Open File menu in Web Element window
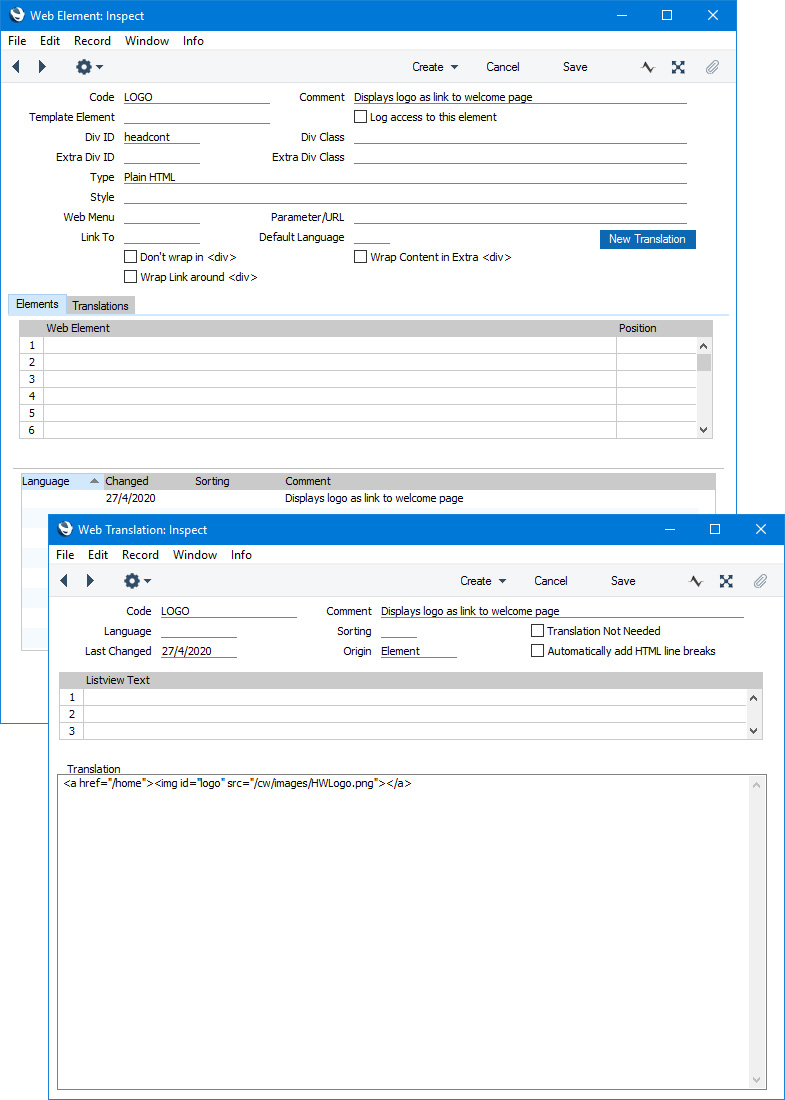 point(17,41)
